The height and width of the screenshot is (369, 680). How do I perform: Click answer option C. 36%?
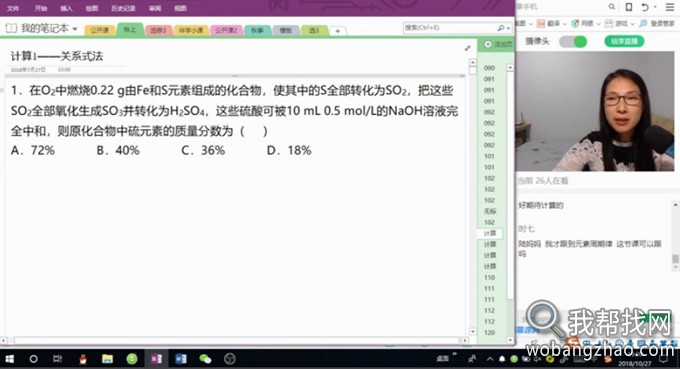(203, 150)
